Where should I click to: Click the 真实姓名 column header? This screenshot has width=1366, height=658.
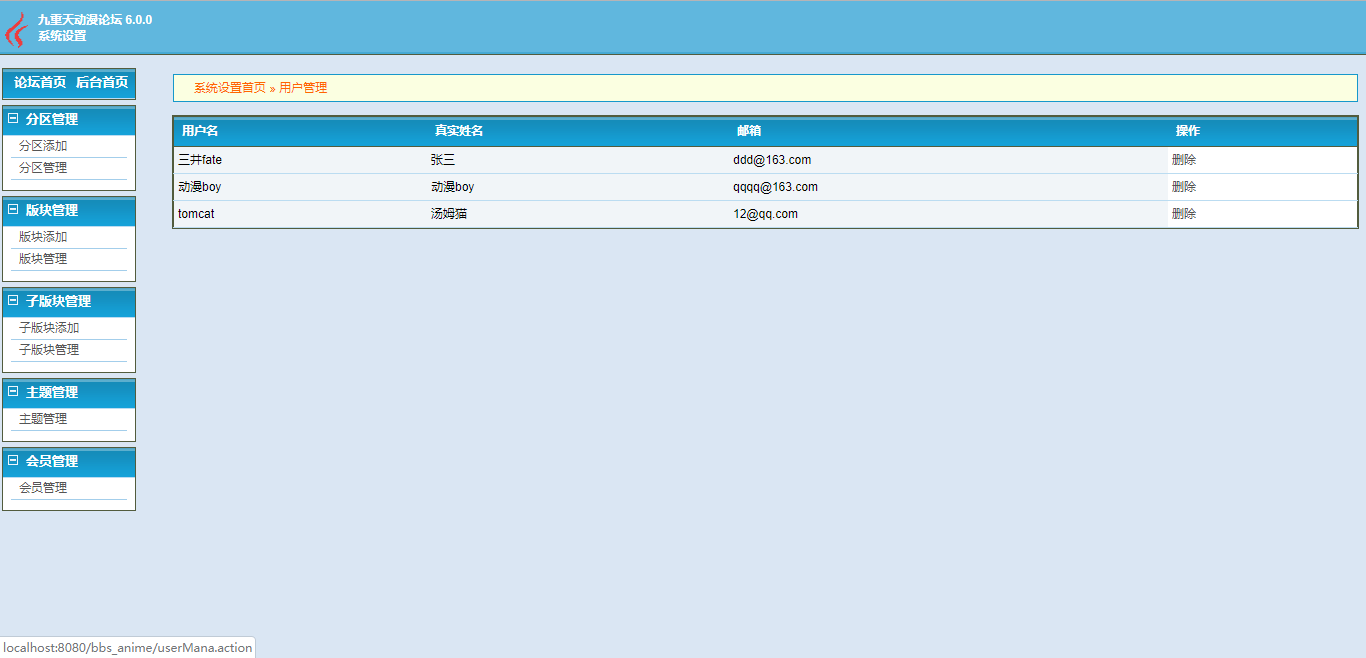tap(459, 131)
